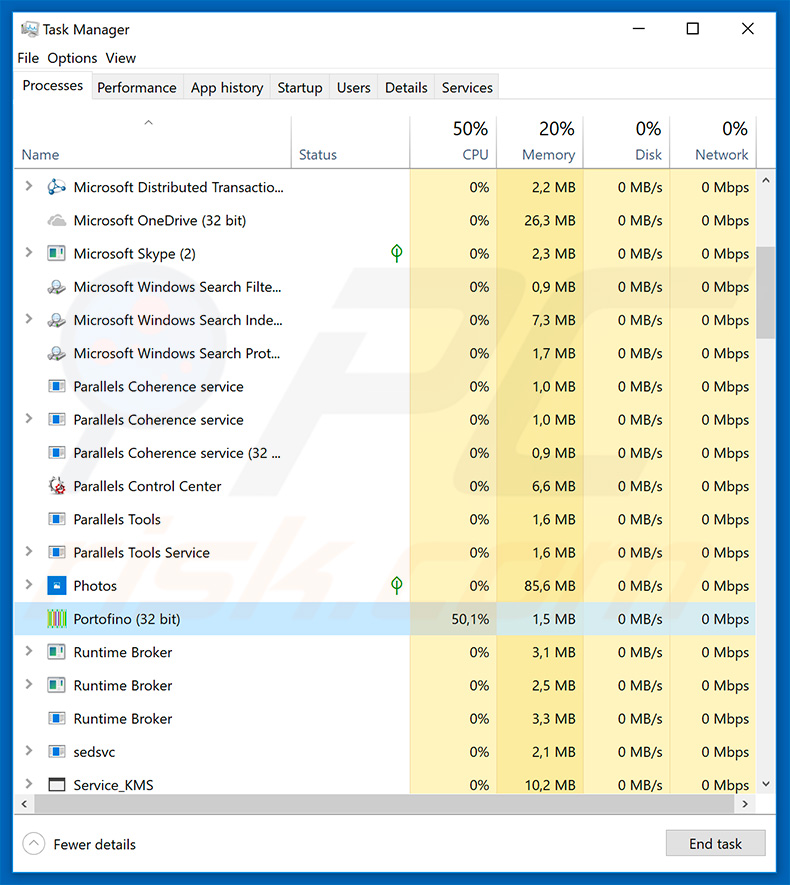Sort processes by the Status column
This screenshot has height=885, width=790.
(x=350, y=142)
